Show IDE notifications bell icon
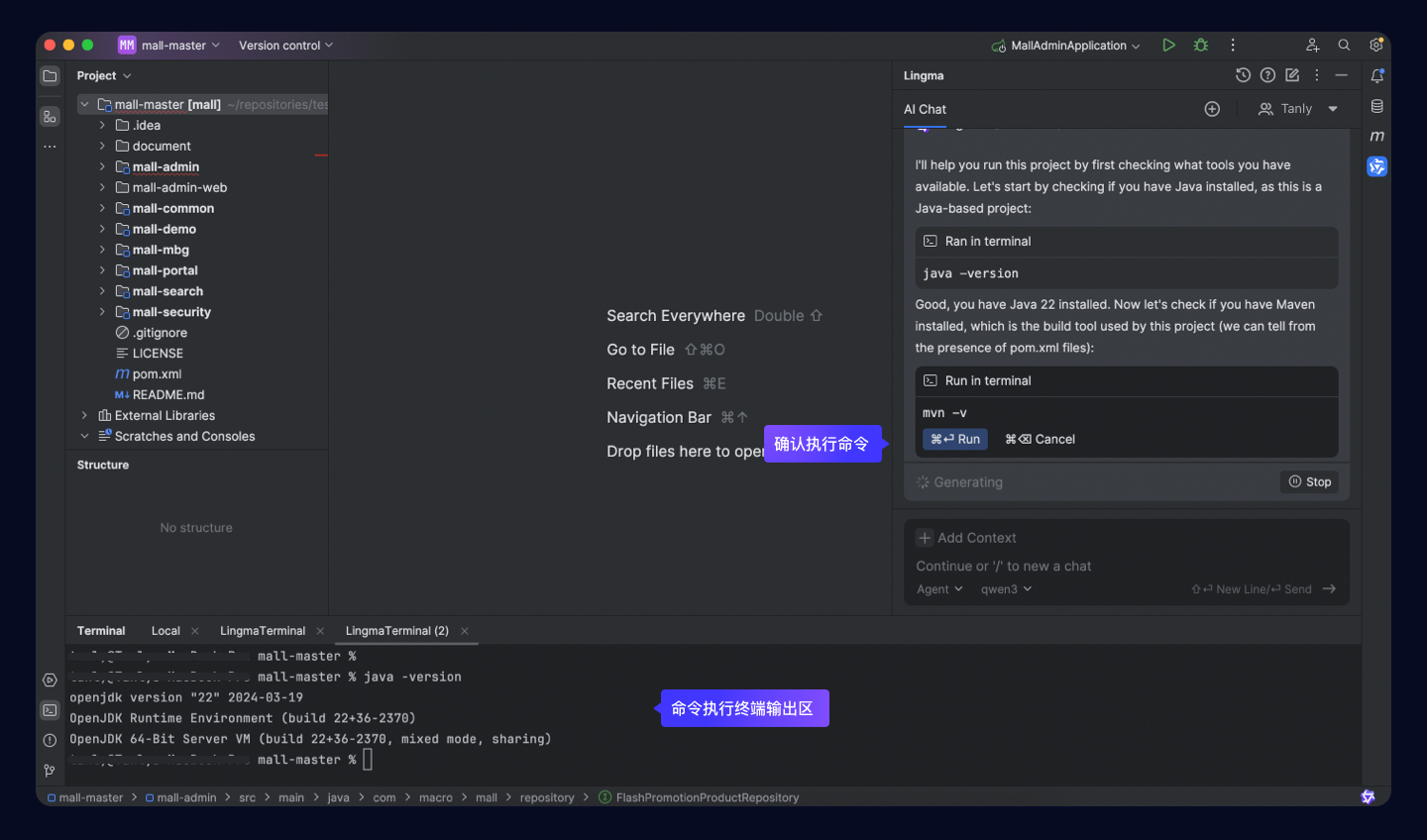1427x840 pixels. pos(1376,75)
